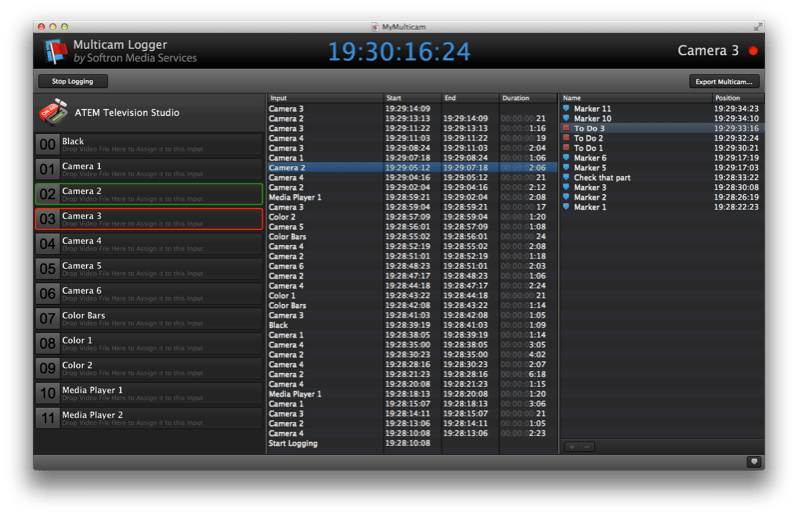This screenshot has height=516, width=798.
Task: Click the red flag icon for To Do 3
Action: click(x=566, y=128)
